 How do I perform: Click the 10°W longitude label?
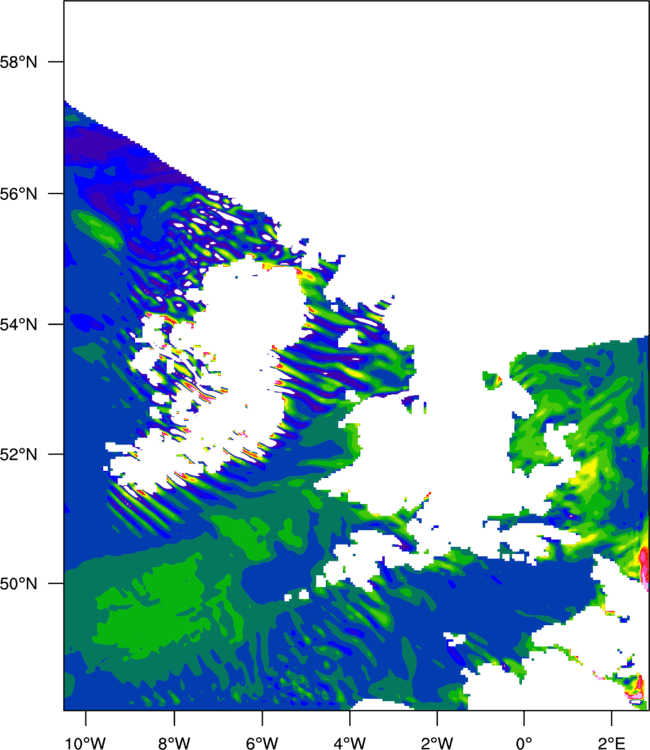(x=85, y=743)
